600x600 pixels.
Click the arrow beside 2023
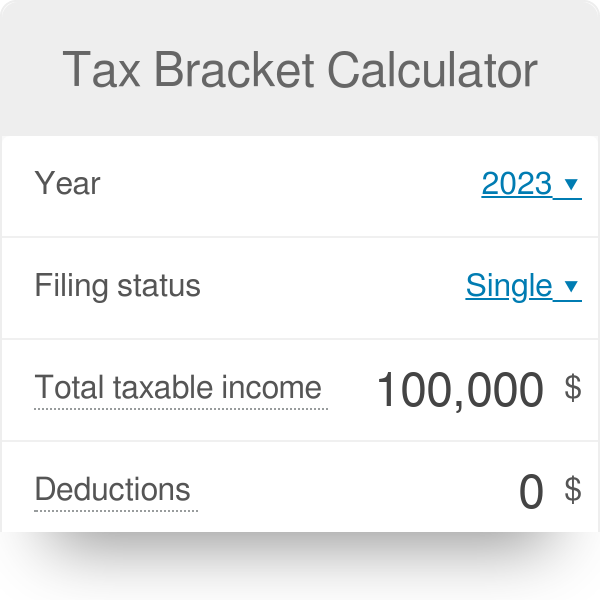pos(572,185)
